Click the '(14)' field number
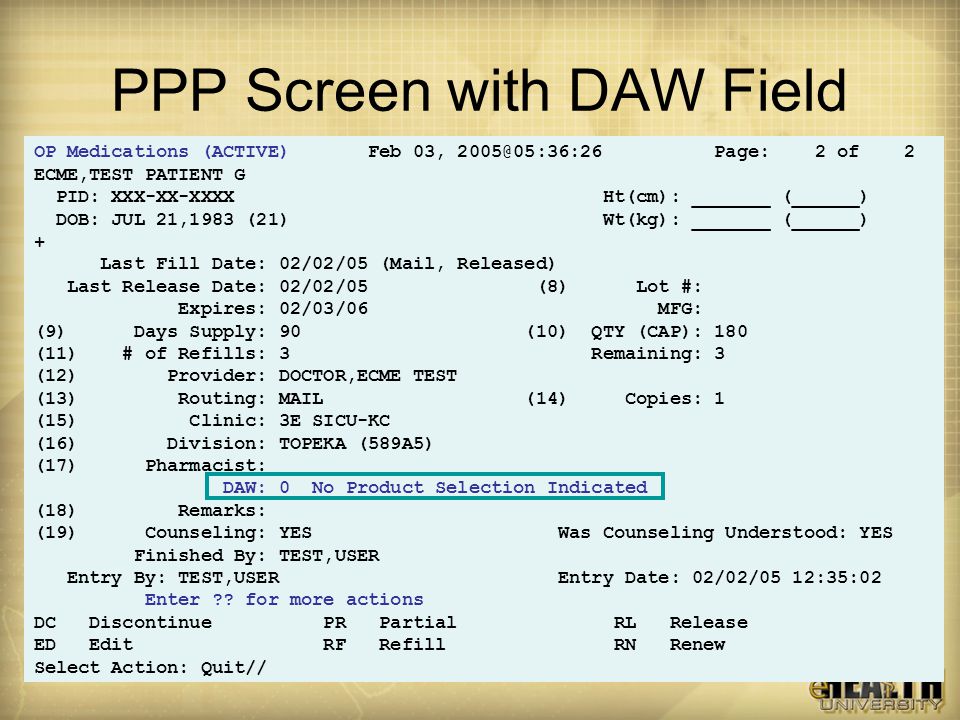The width and height of the screenshot is (960, 720). pos(546,399)
